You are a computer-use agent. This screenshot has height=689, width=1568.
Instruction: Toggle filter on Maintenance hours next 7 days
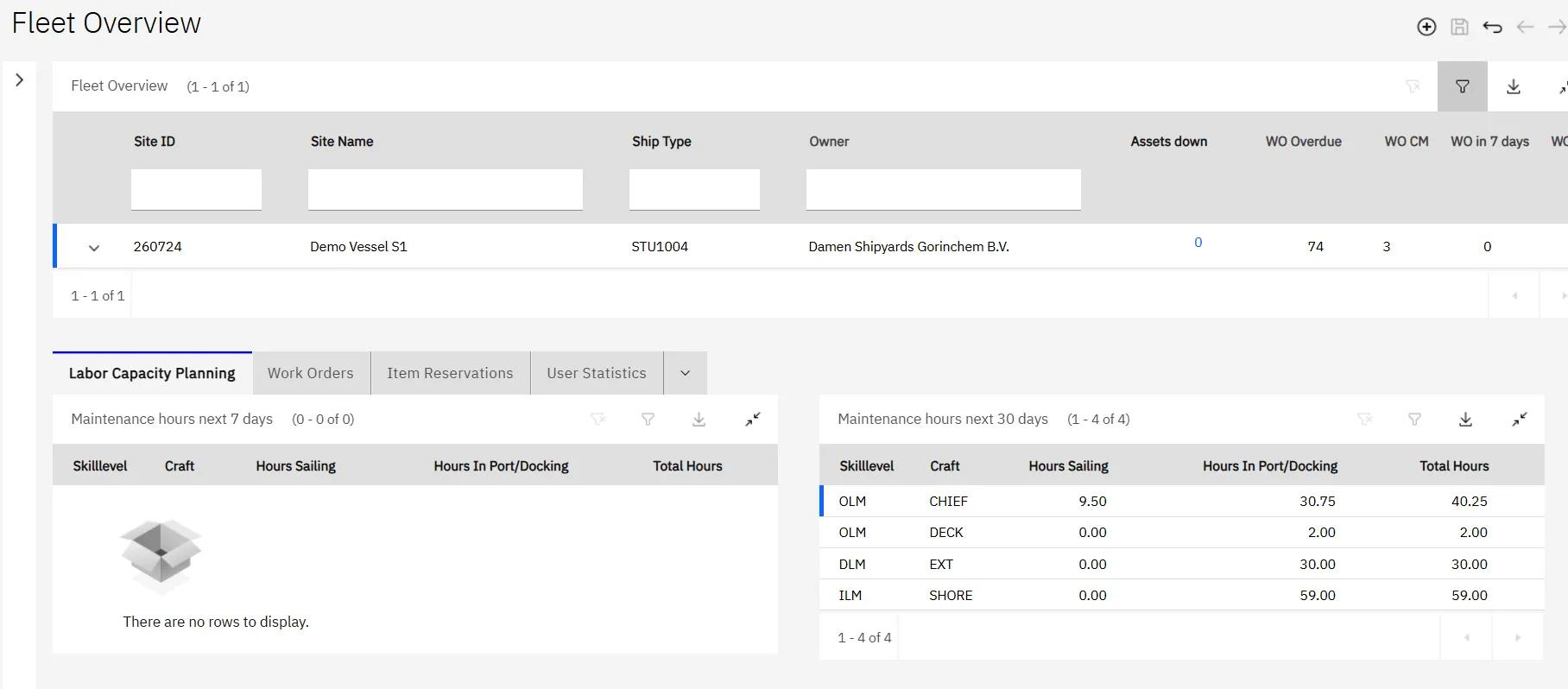[648, 420]
